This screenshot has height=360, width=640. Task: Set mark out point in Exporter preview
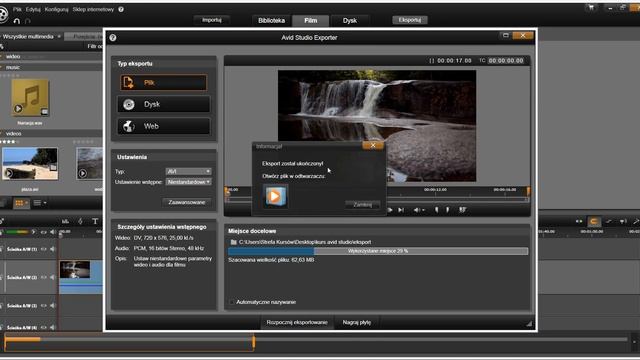448,210
